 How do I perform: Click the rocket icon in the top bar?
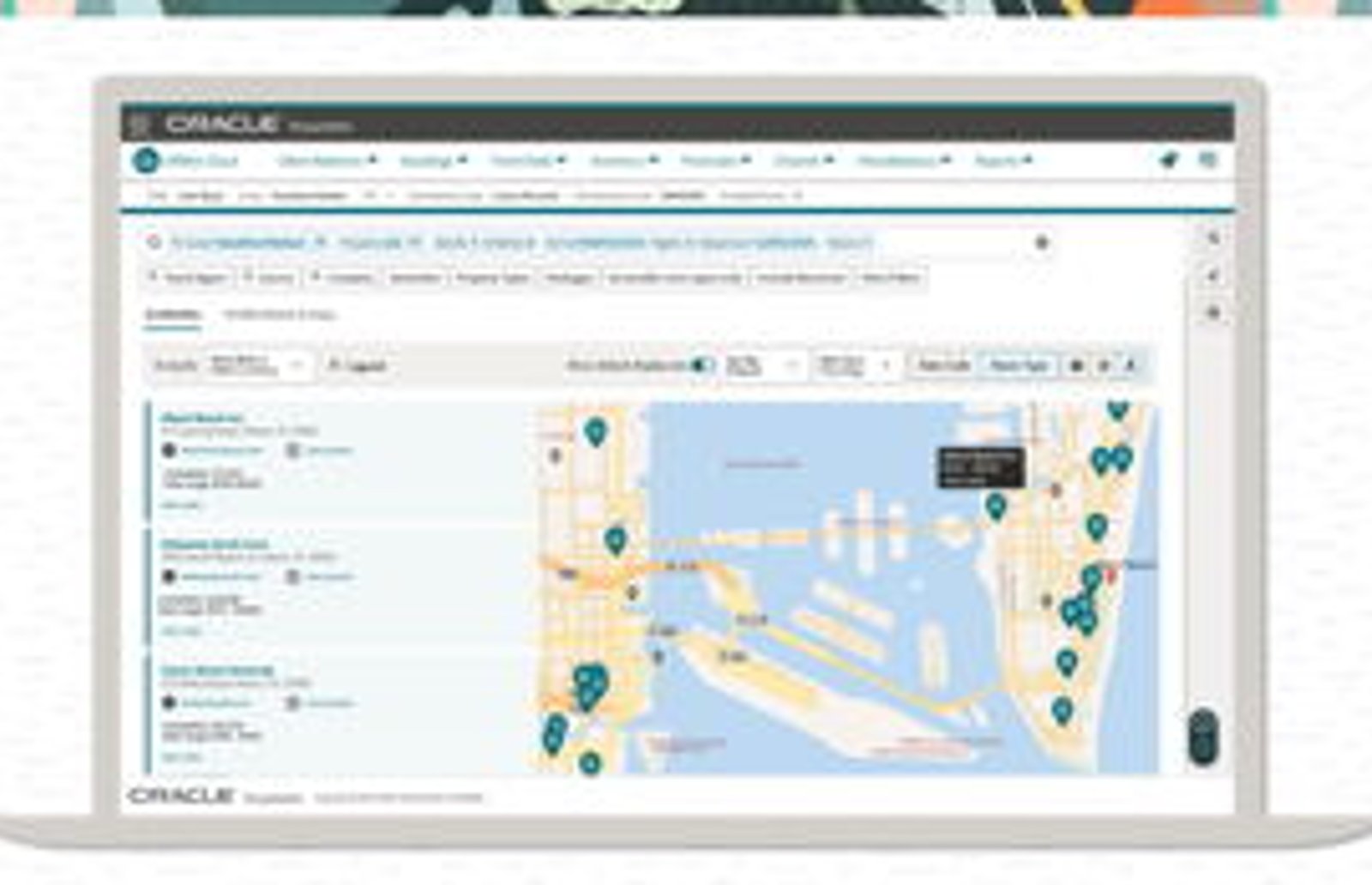tap(1168, 160)
